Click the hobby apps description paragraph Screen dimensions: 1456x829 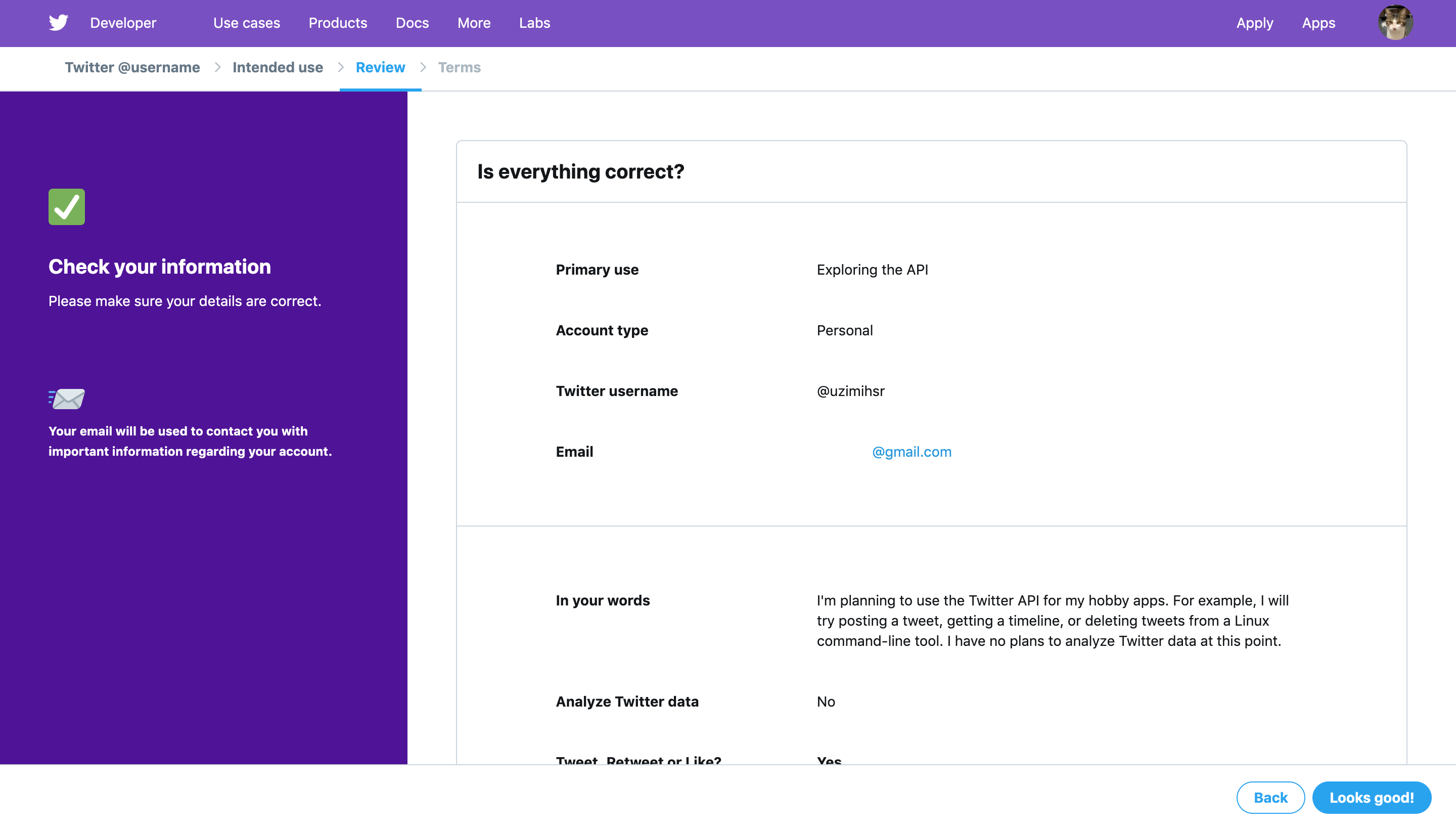click(1053, 621)
